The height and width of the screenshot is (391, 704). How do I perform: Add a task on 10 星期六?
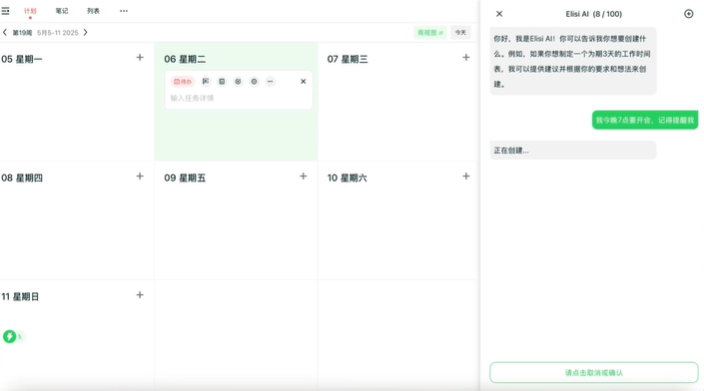[466, 176]
